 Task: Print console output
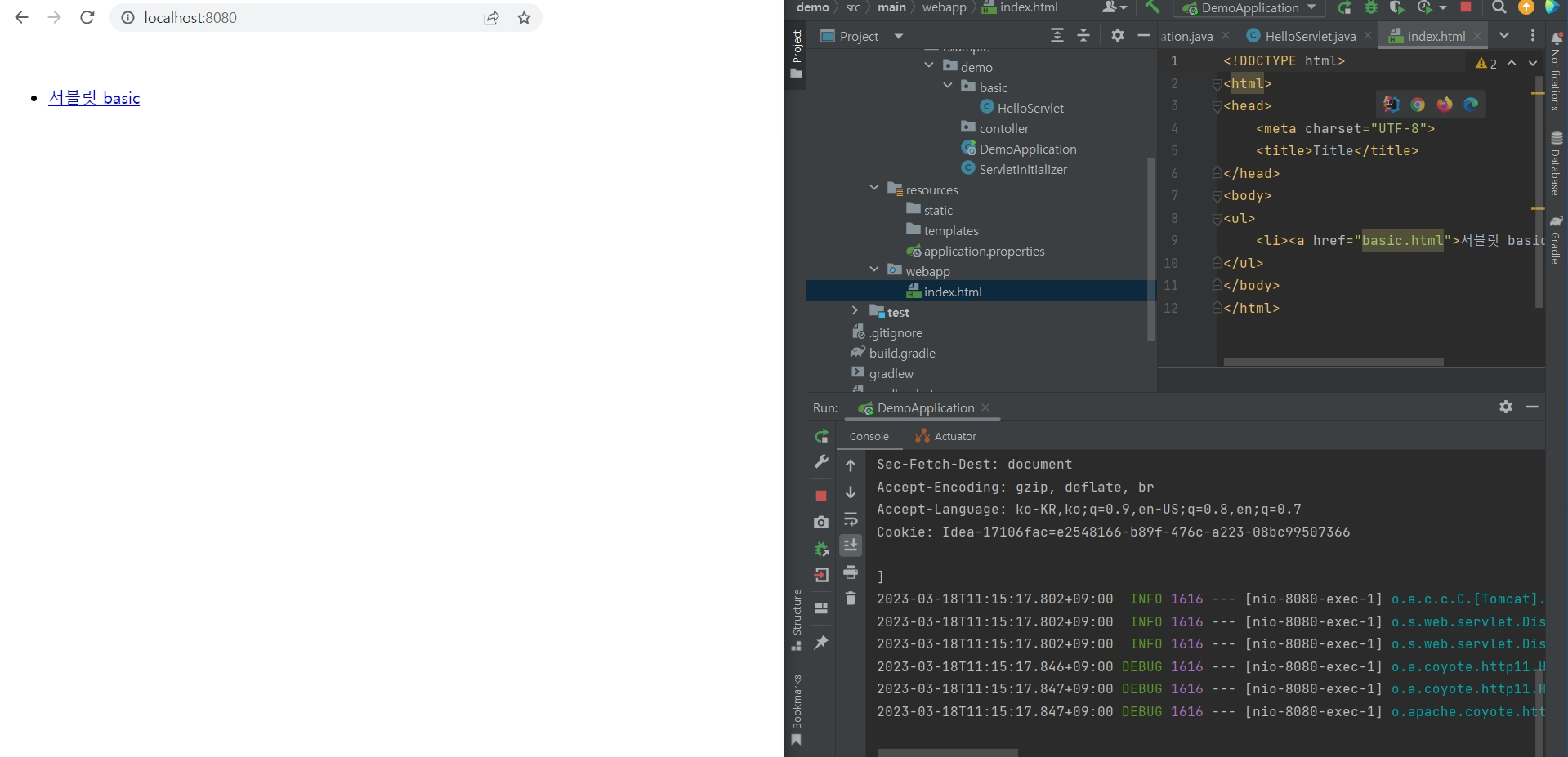tap(851, 572)
